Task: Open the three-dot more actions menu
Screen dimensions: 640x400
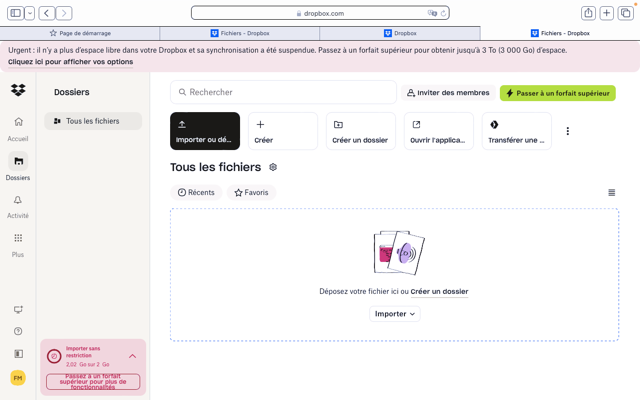Action: [568, 131]
